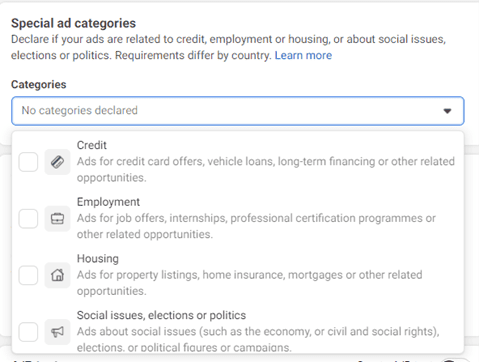
Task: Open the Learn more link
Action: tap(303, 55)
